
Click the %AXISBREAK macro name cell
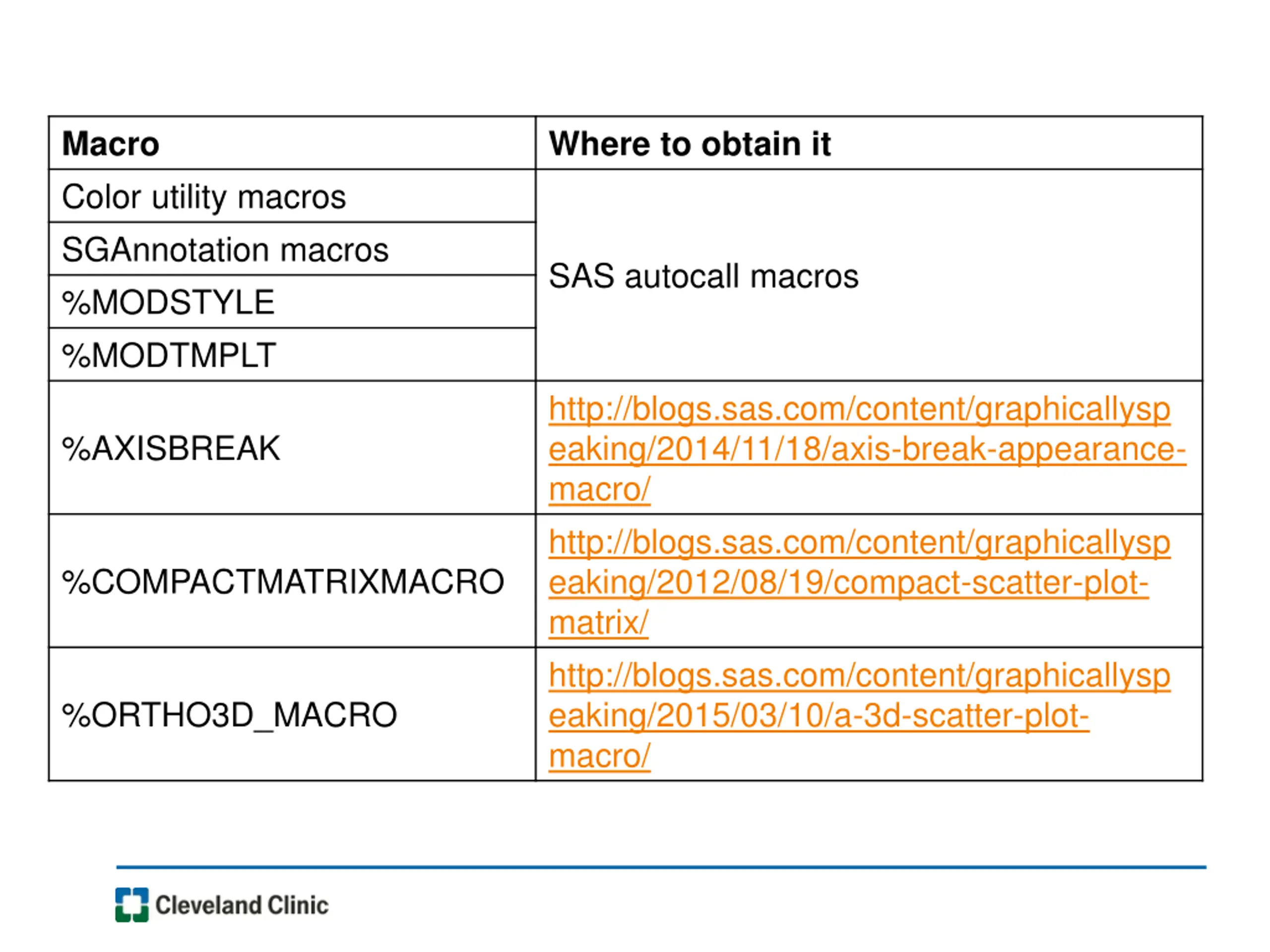(x=292, y=448)
